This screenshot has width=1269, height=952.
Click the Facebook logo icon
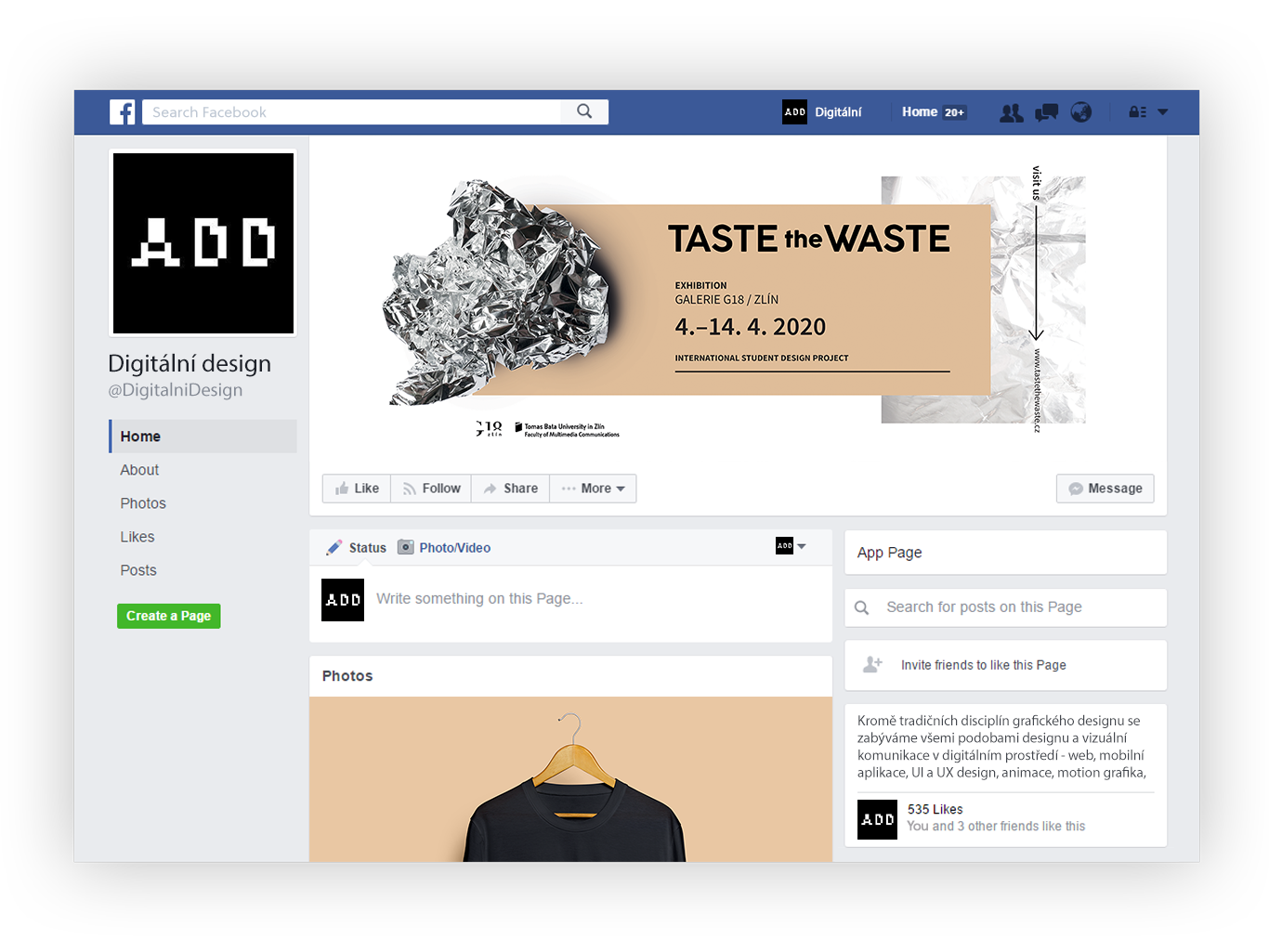pos(123,112)
